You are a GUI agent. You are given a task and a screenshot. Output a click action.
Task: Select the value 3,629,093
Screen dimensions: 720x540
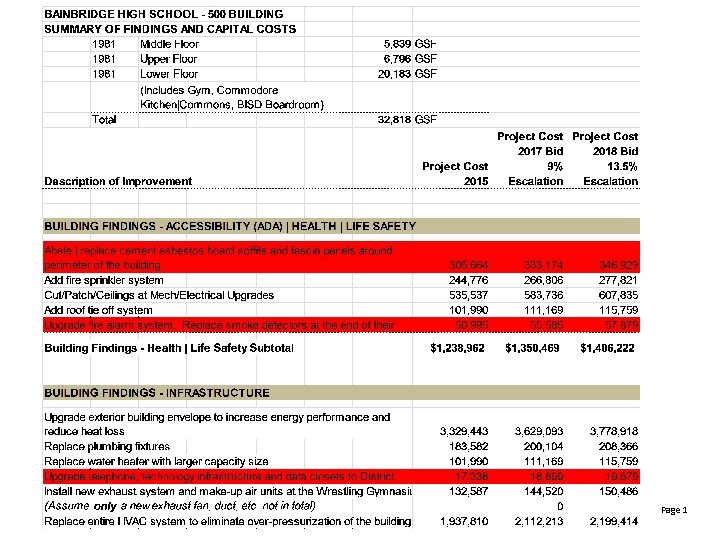[x=539, y=431]
